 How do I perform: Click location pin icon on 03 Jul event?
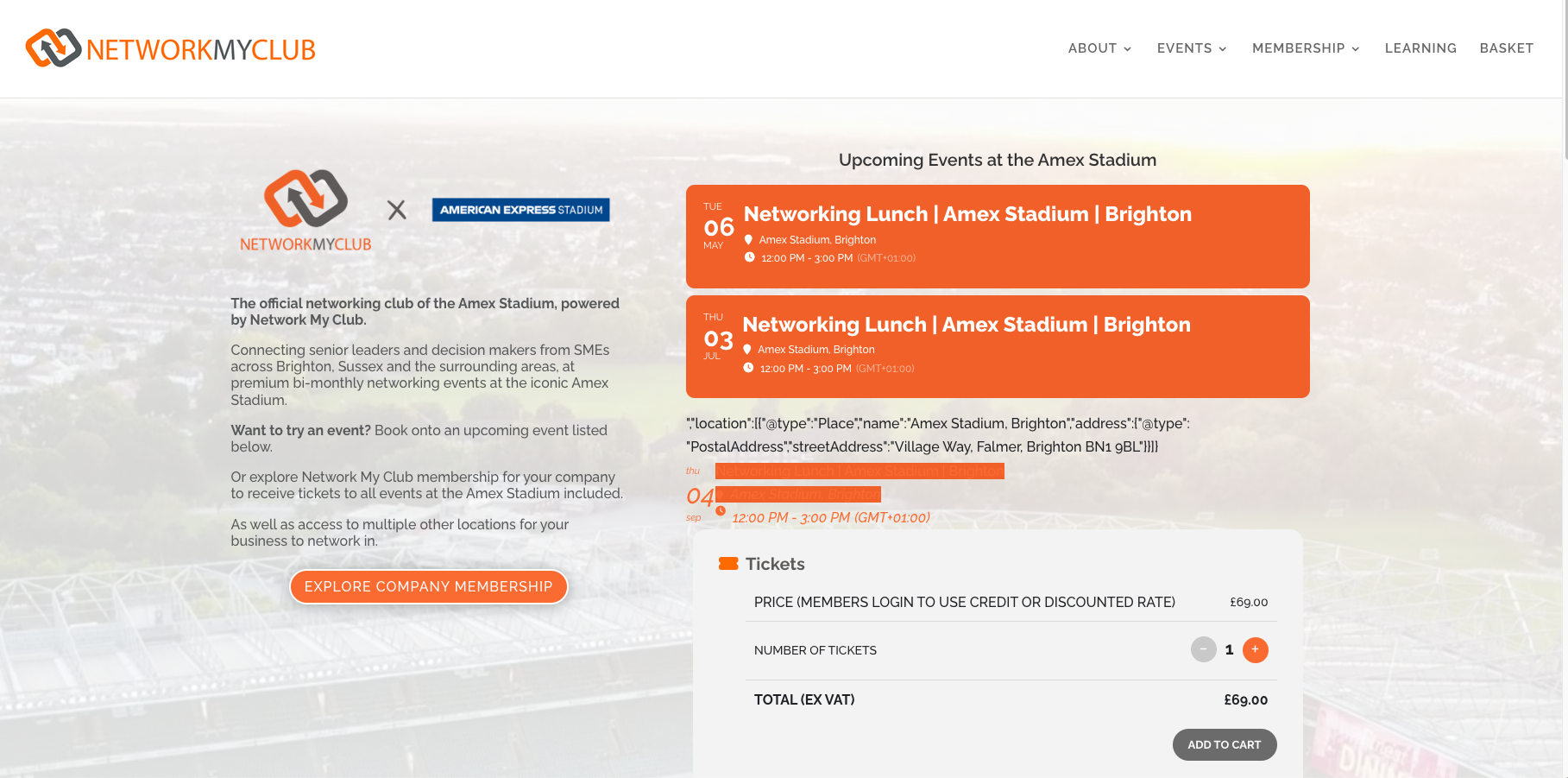(x=747, y=350)
